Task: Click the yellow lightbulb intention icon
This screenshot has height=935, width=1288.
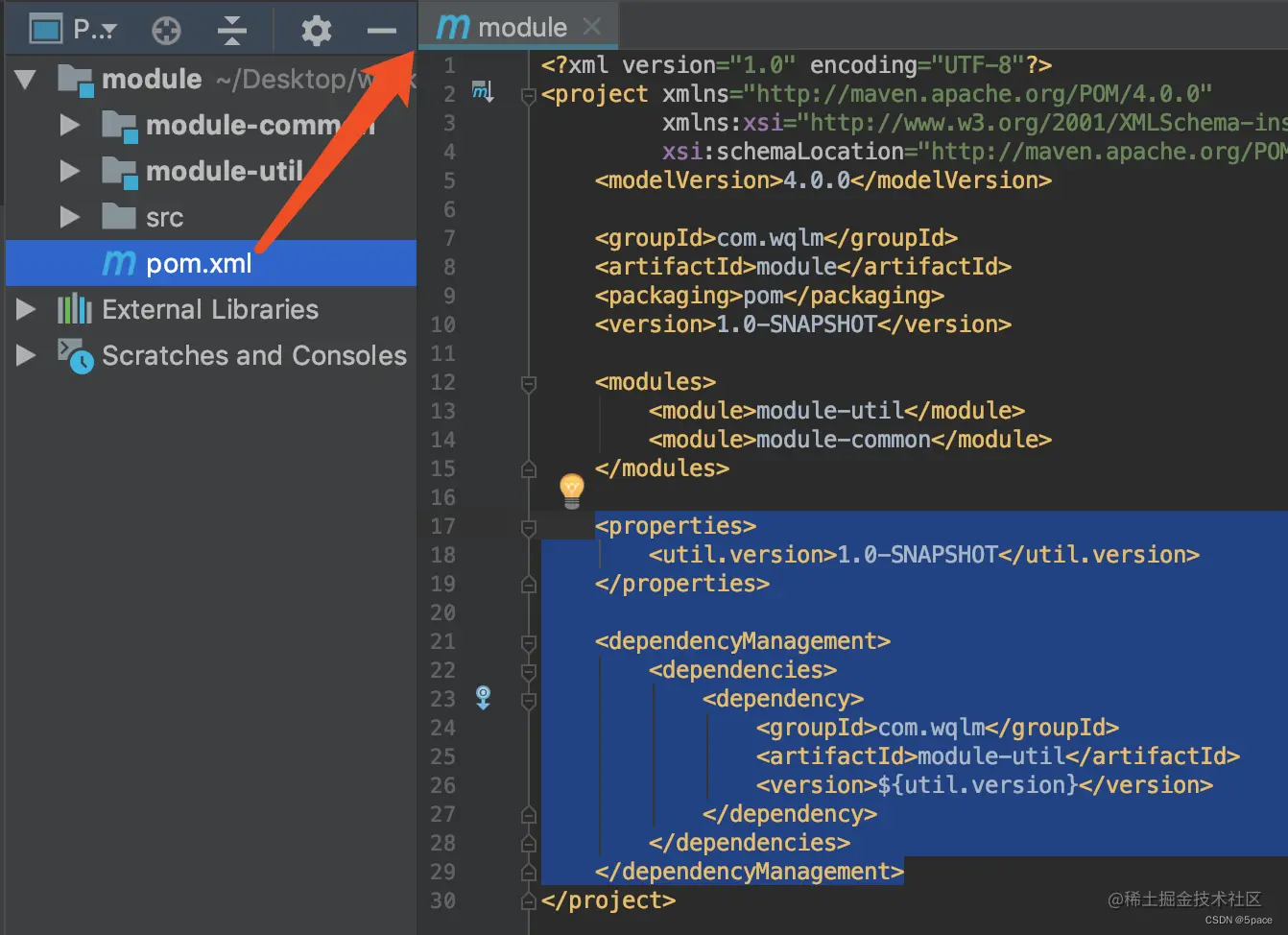Action: point(571,491)
